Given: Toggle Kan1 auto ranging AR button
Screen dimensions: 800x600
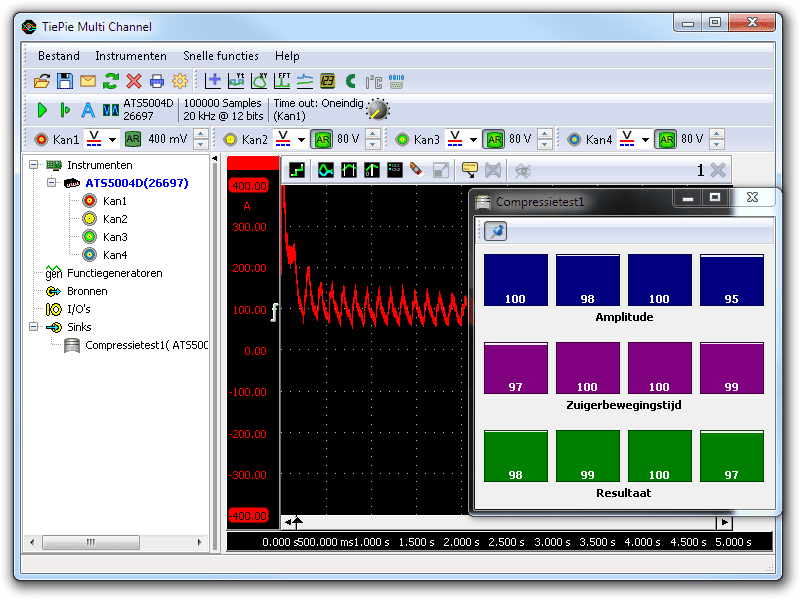Looking at the screenshot, I should coord(133,139).
